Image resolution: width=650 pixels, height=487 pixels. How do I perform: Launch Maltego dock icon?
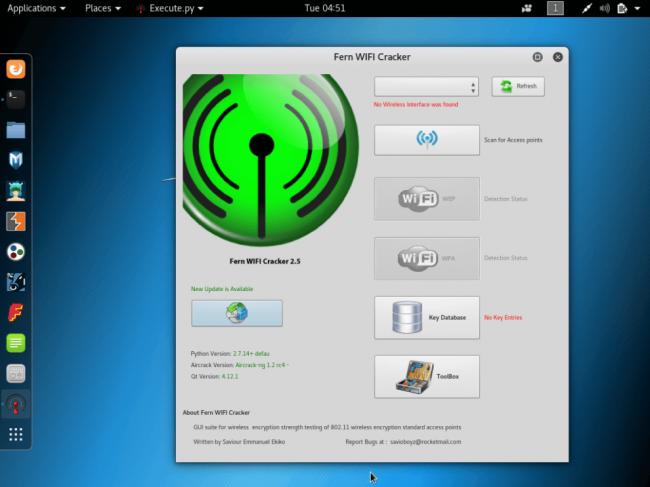[16, 282]
